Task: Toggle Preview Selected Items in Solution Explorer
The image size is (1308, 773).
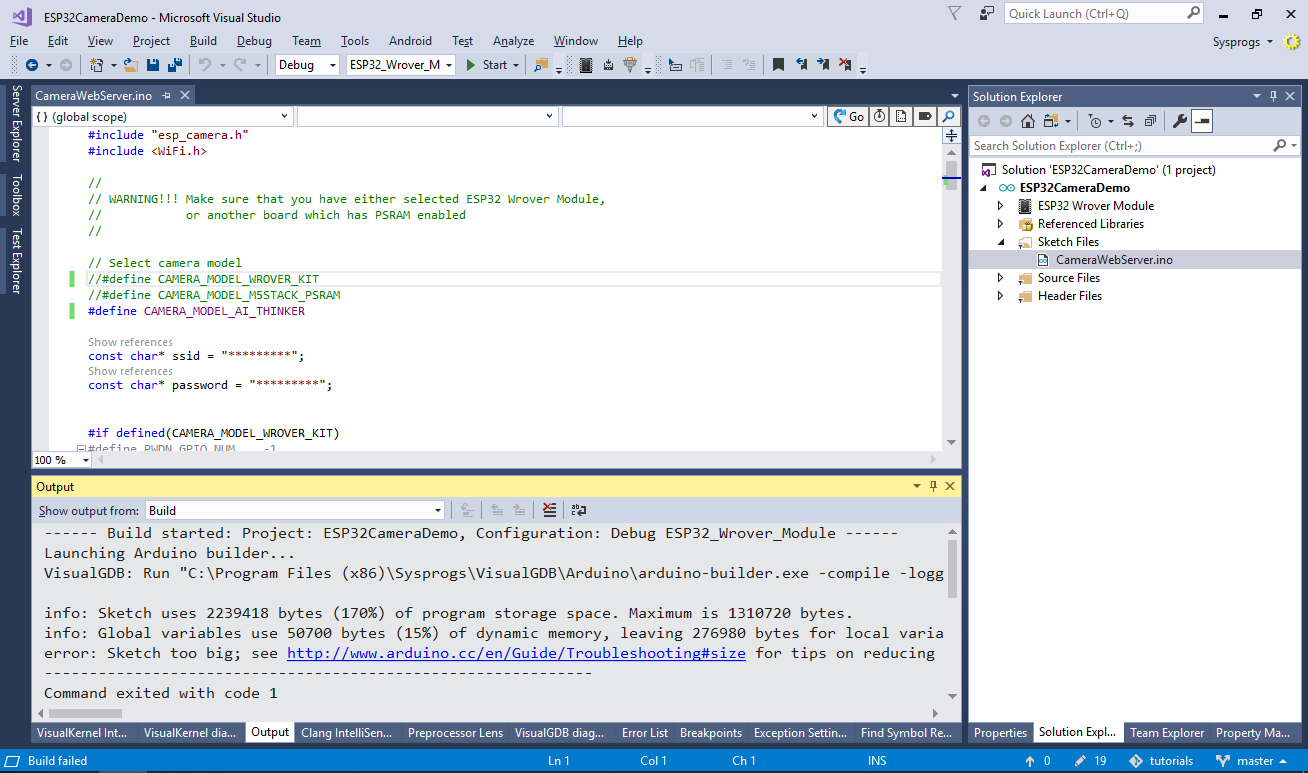Action: [x=1201, y=121]
